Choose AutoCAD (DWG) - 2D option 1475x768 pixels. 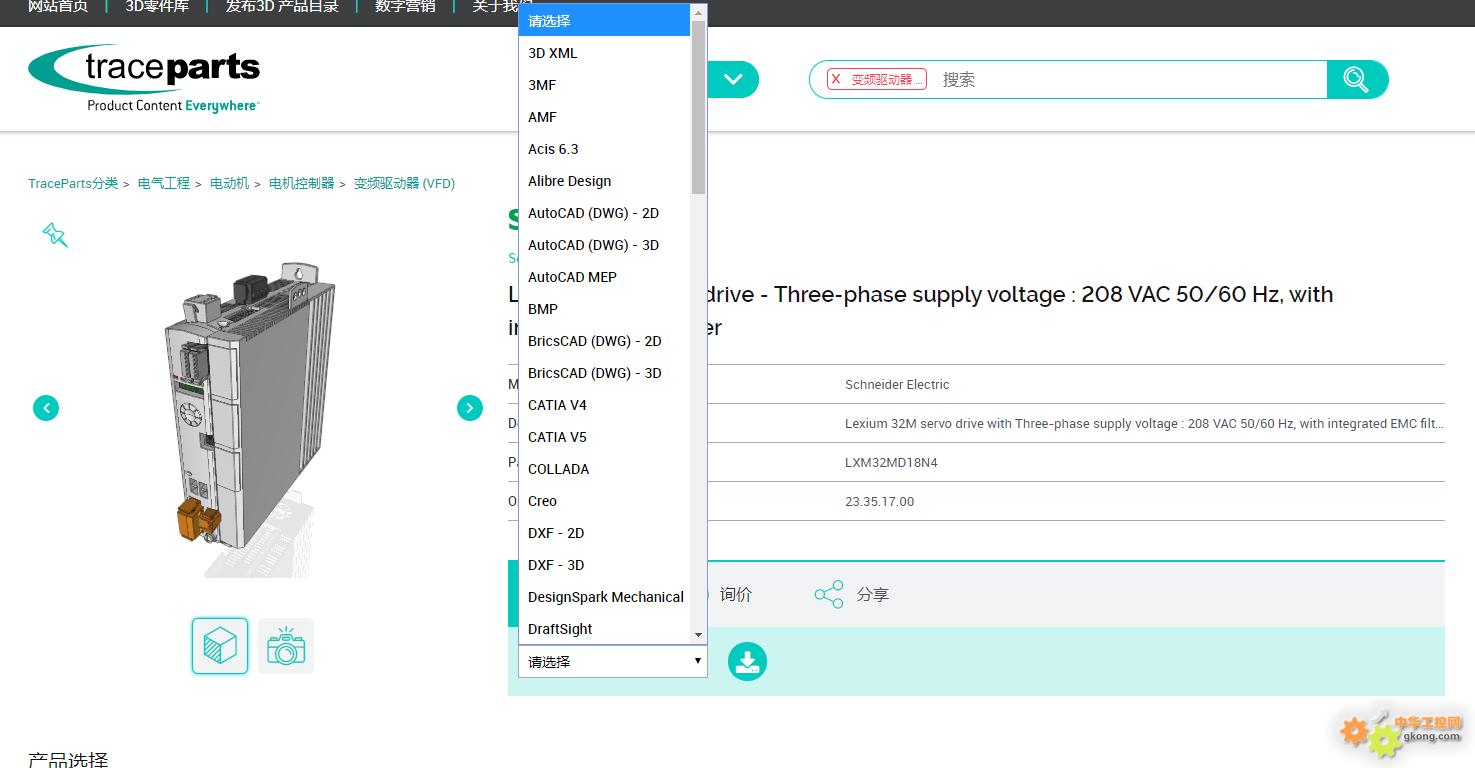(x=604, y=213)
